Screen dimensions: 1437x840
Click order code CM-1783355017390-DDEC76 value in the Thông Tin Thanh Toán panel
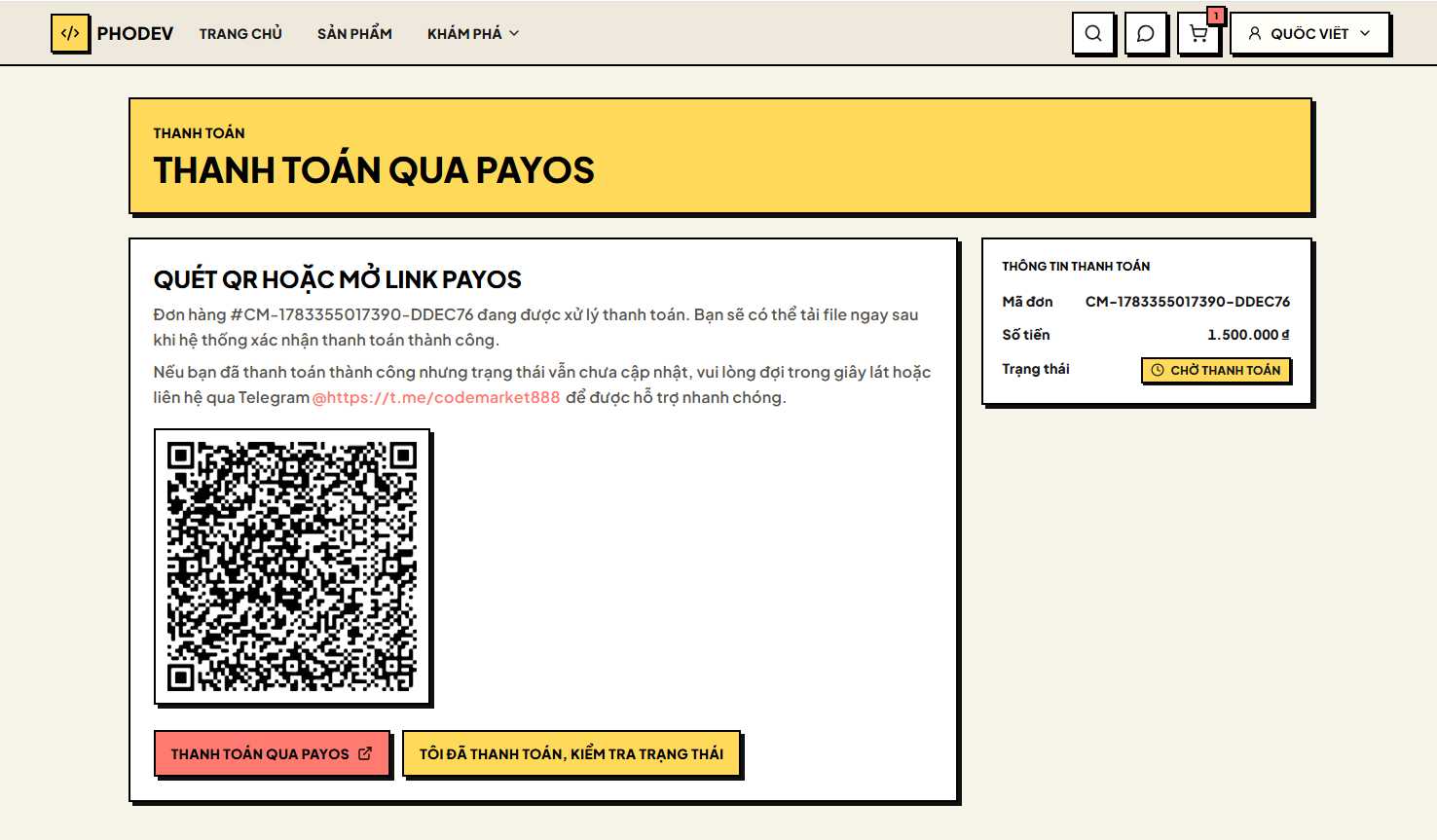(x=1188, y=302)
